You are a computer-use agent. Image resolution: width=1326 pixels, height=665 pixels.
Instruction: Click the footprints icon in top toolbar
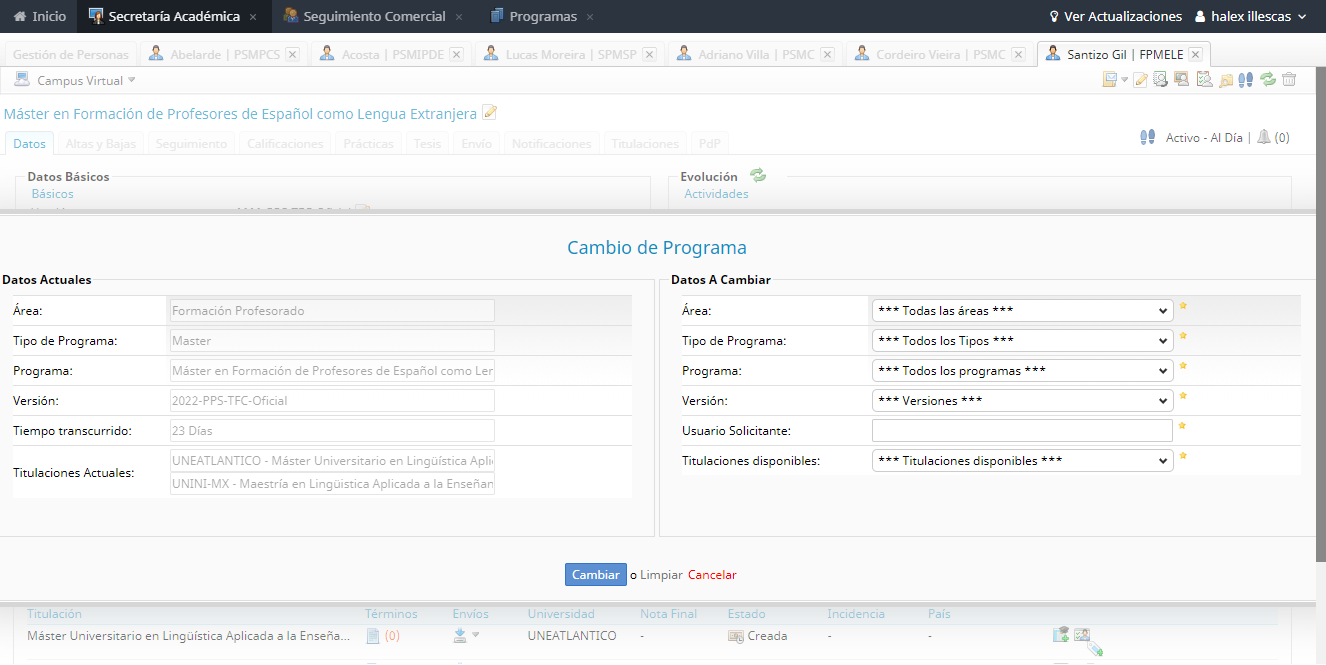(x=1246, y=80)
